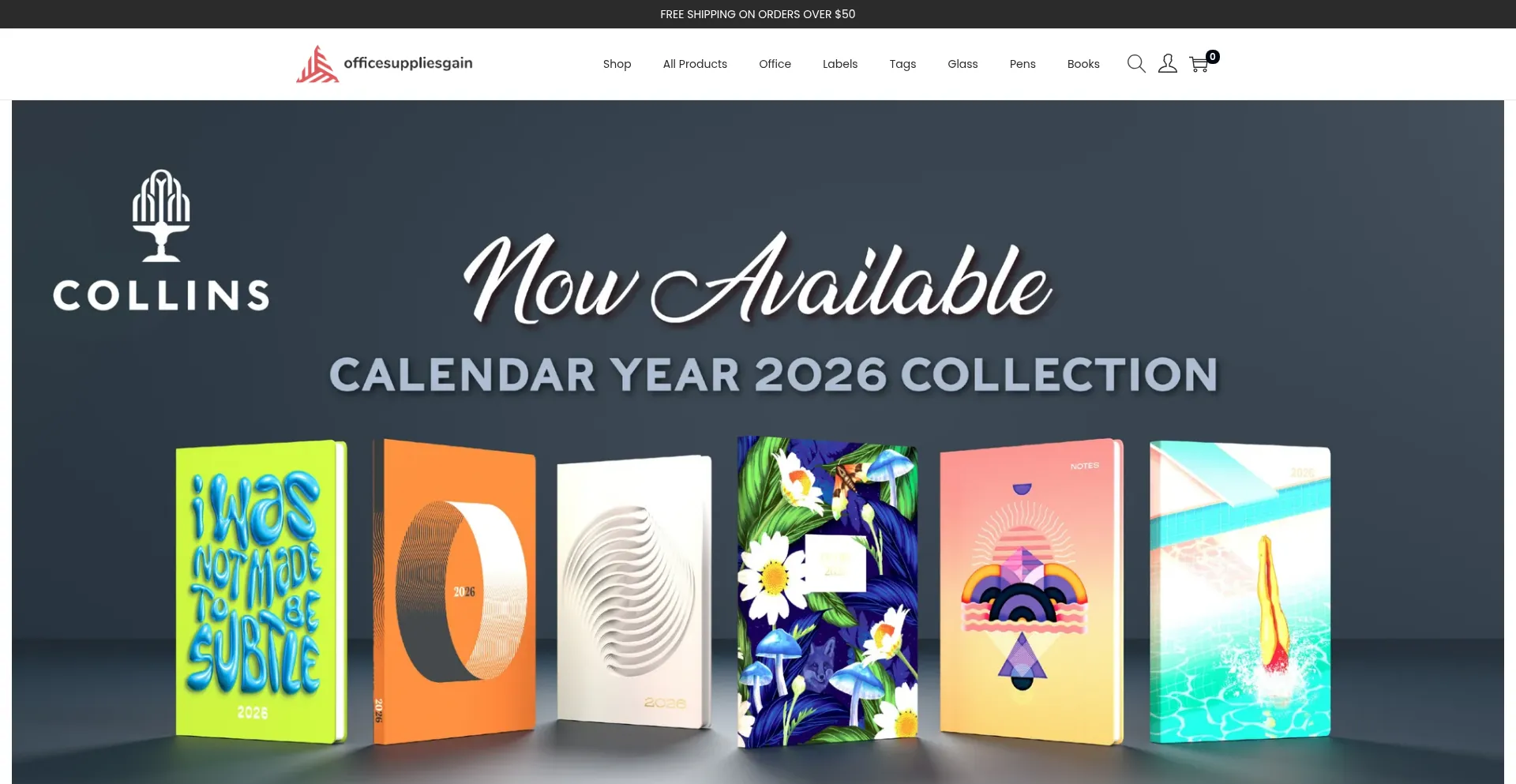Click the Calendar Year 2026 Collection banner heading
1516x784 pixels.
(x=774, y=374)
